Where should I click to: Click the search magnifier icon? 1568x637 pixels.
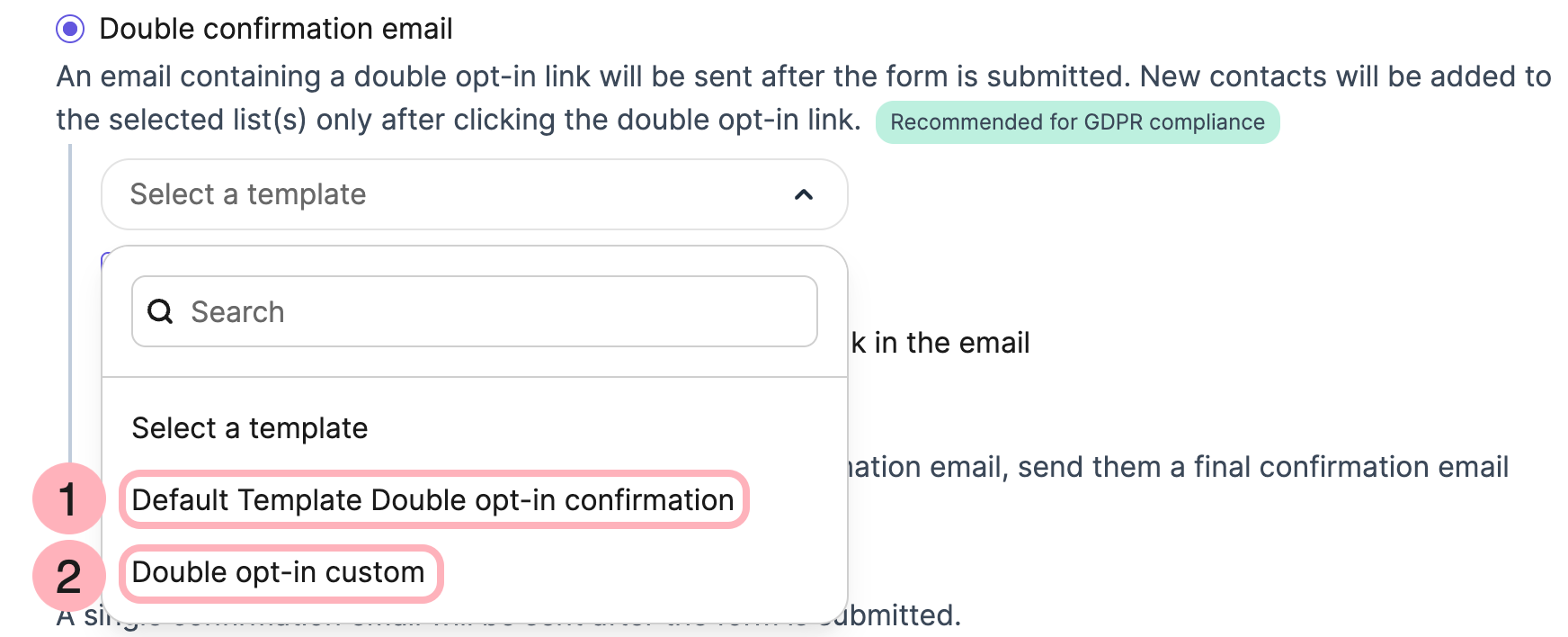coord(160,311)
